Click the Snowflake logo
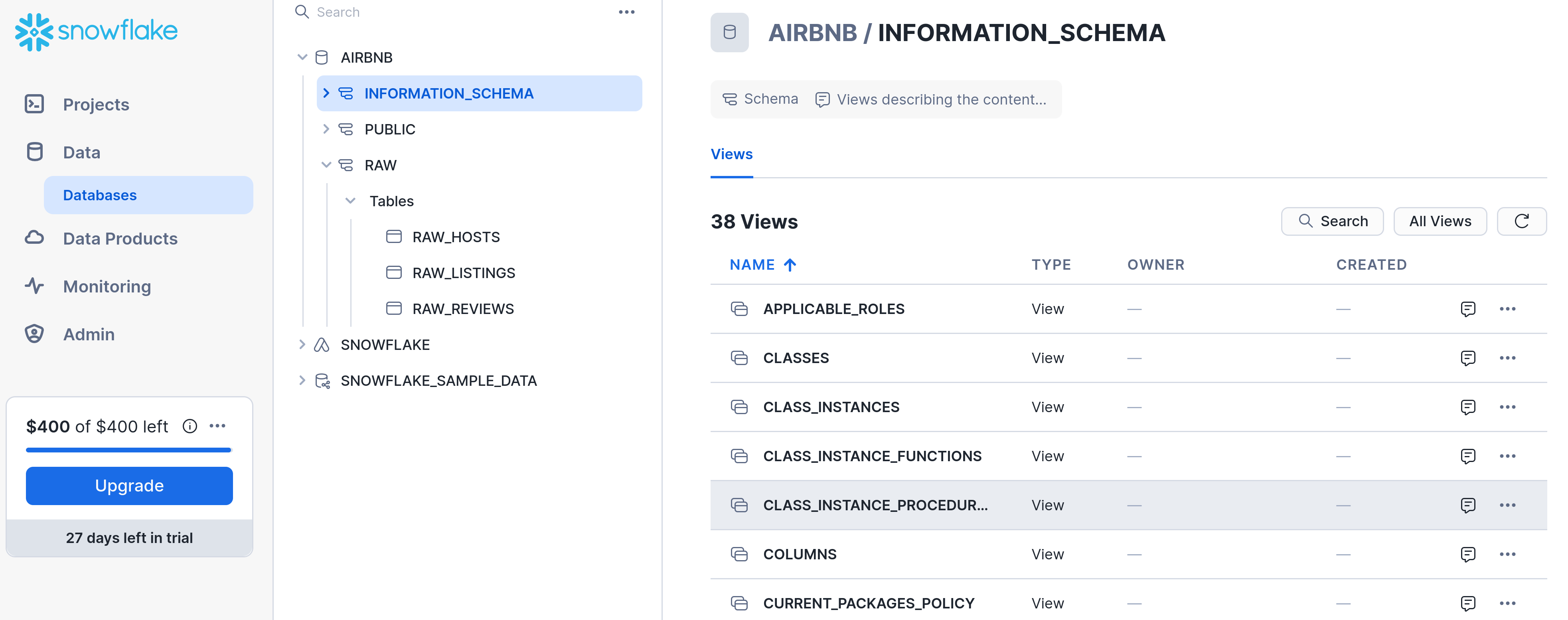Viewport: 1568px width, 620px height. pos(96,31)
